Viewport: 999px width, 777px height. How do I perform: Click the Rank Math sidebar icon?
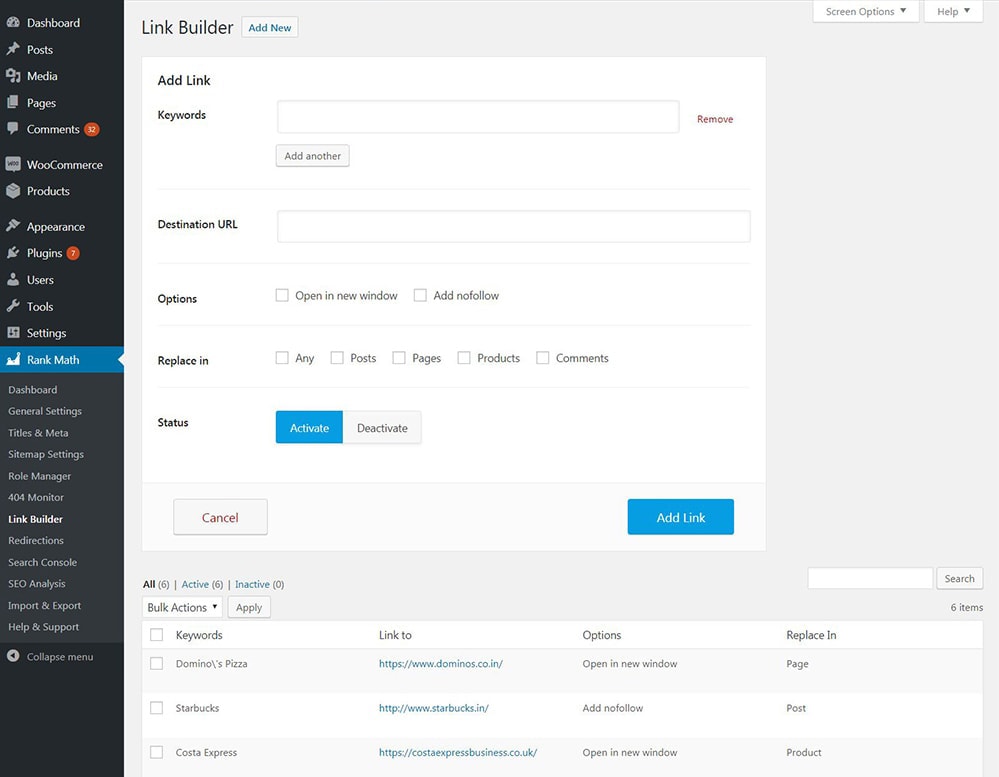12,359
